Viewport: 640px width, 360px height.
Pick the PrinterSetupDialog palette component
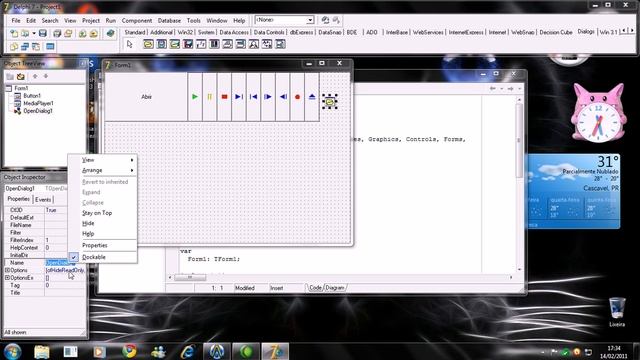(x=241, y=44)
